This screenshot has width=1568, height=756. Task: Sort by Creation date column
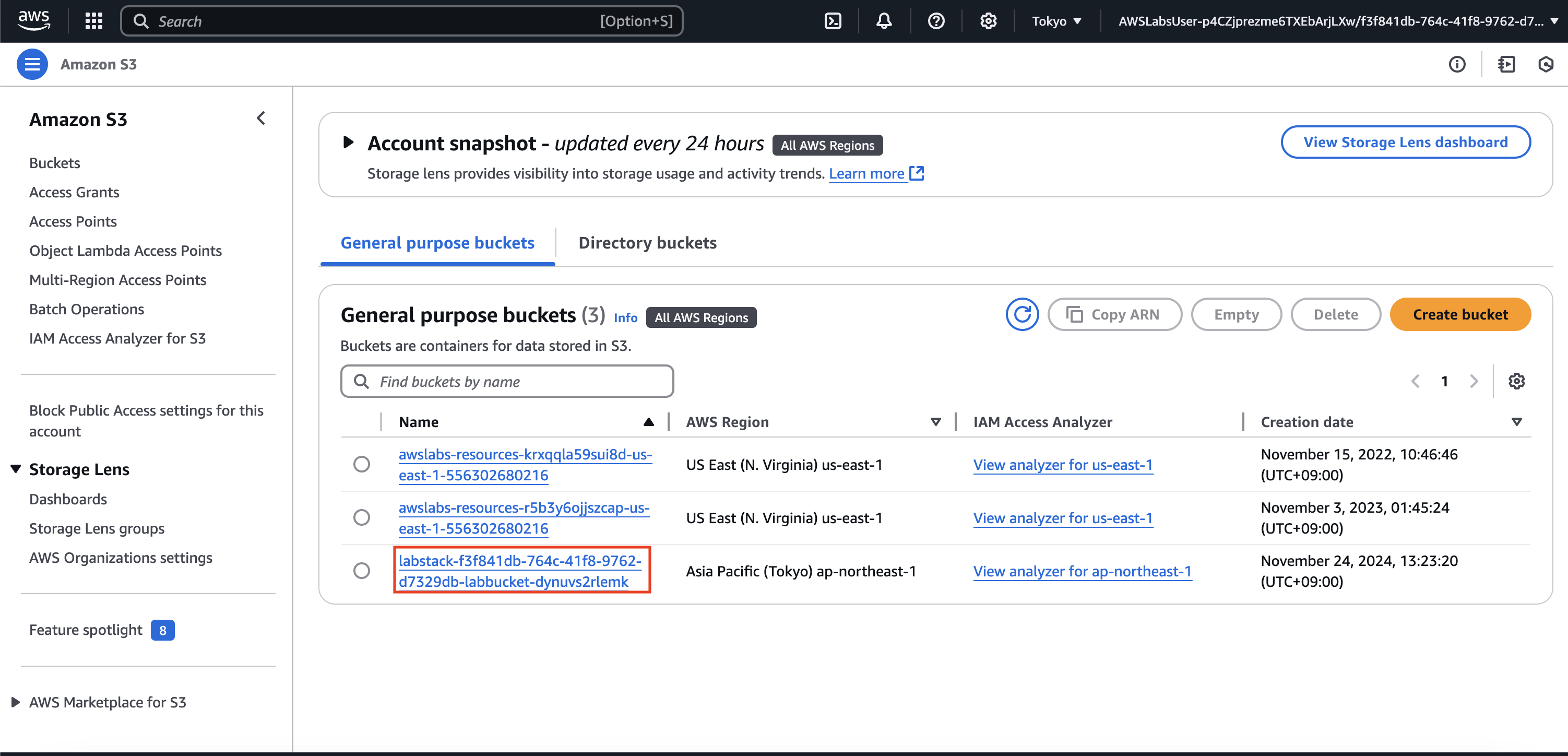click(x=1306, y=422)
